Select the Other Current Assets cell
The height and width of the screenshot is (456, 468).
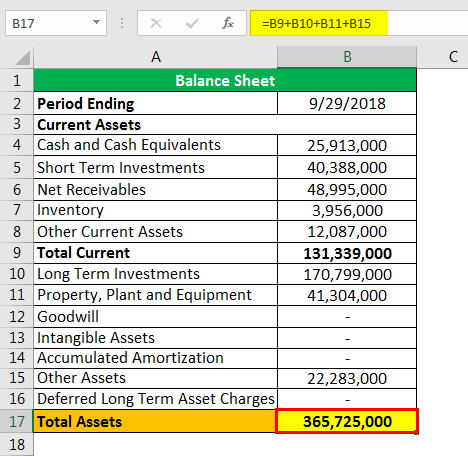[155, 231]
